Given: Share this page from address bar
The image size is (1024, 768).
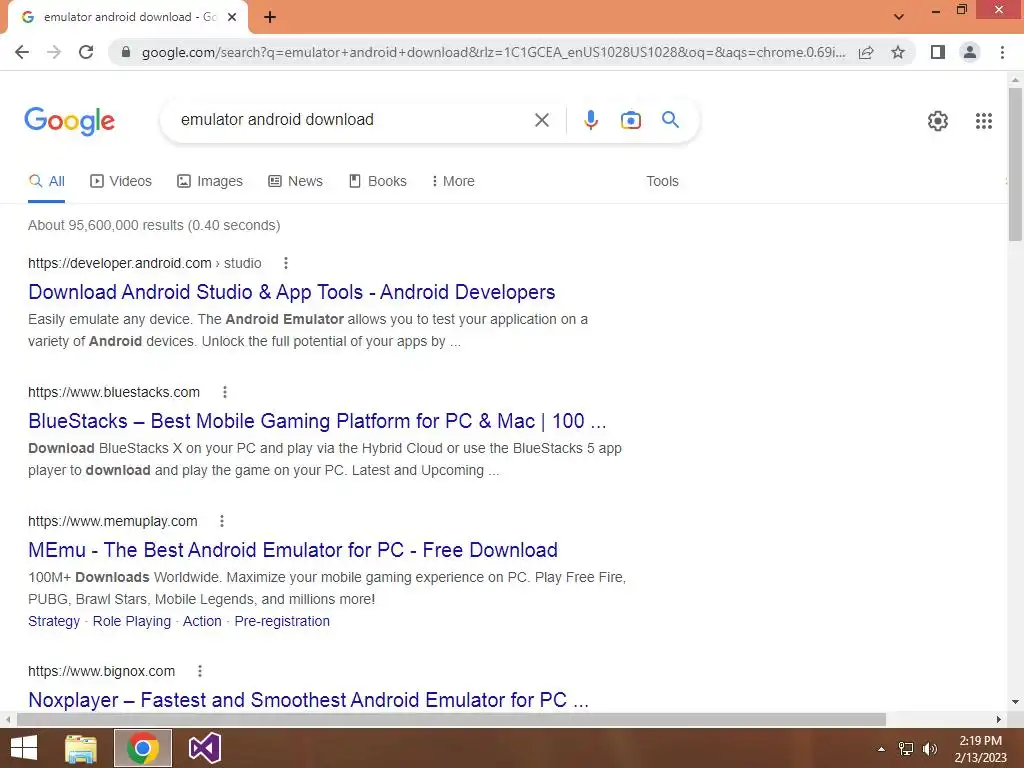Looking at the screenshot, I should pyautogui.click(x=866, y=52).
